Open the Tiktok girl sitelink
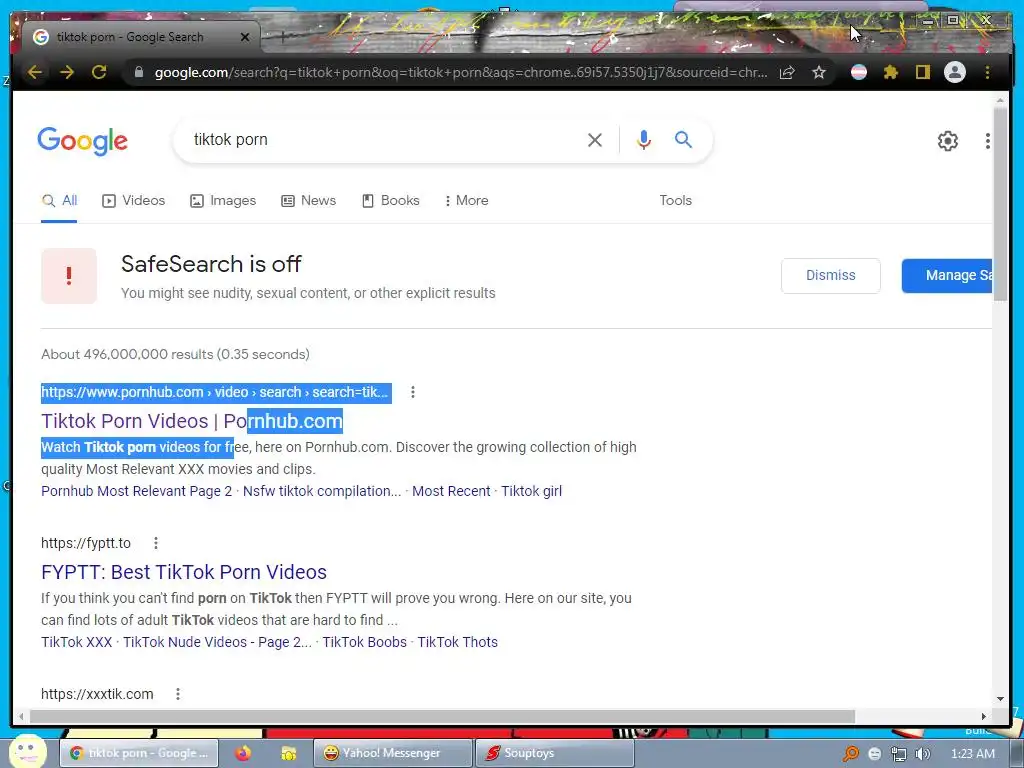The height and width of the screenshot is (768, 1024). (x=531, y=491)
